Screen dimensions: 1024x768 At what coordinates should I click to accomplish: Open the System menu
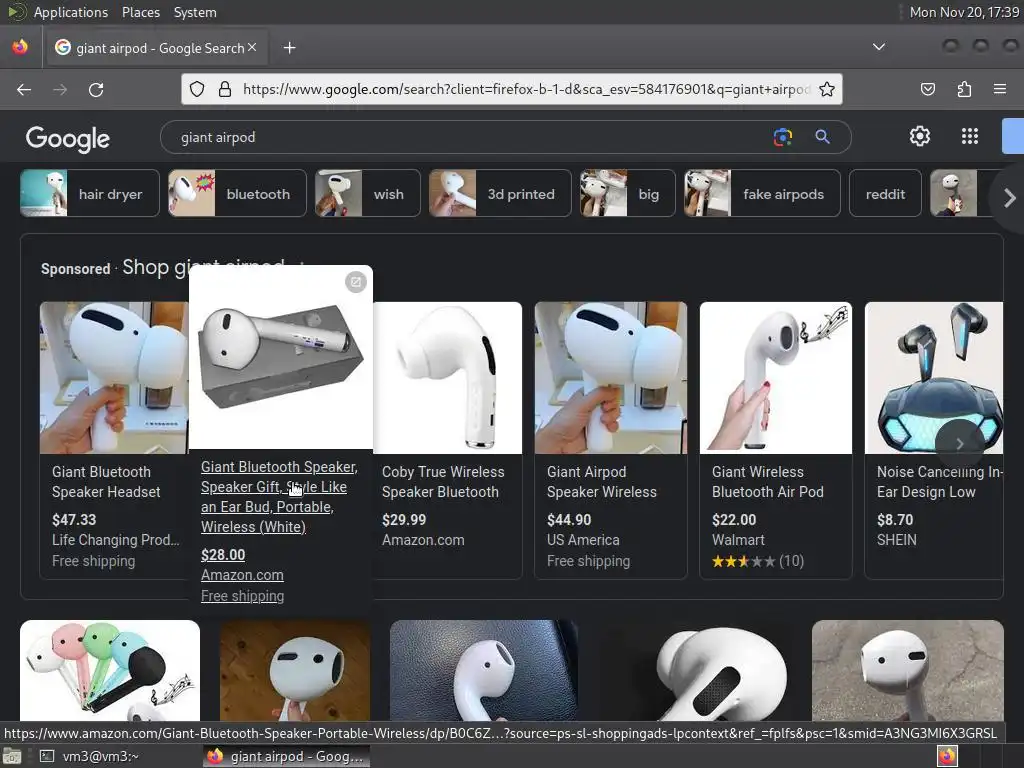(x=195, y=12)
